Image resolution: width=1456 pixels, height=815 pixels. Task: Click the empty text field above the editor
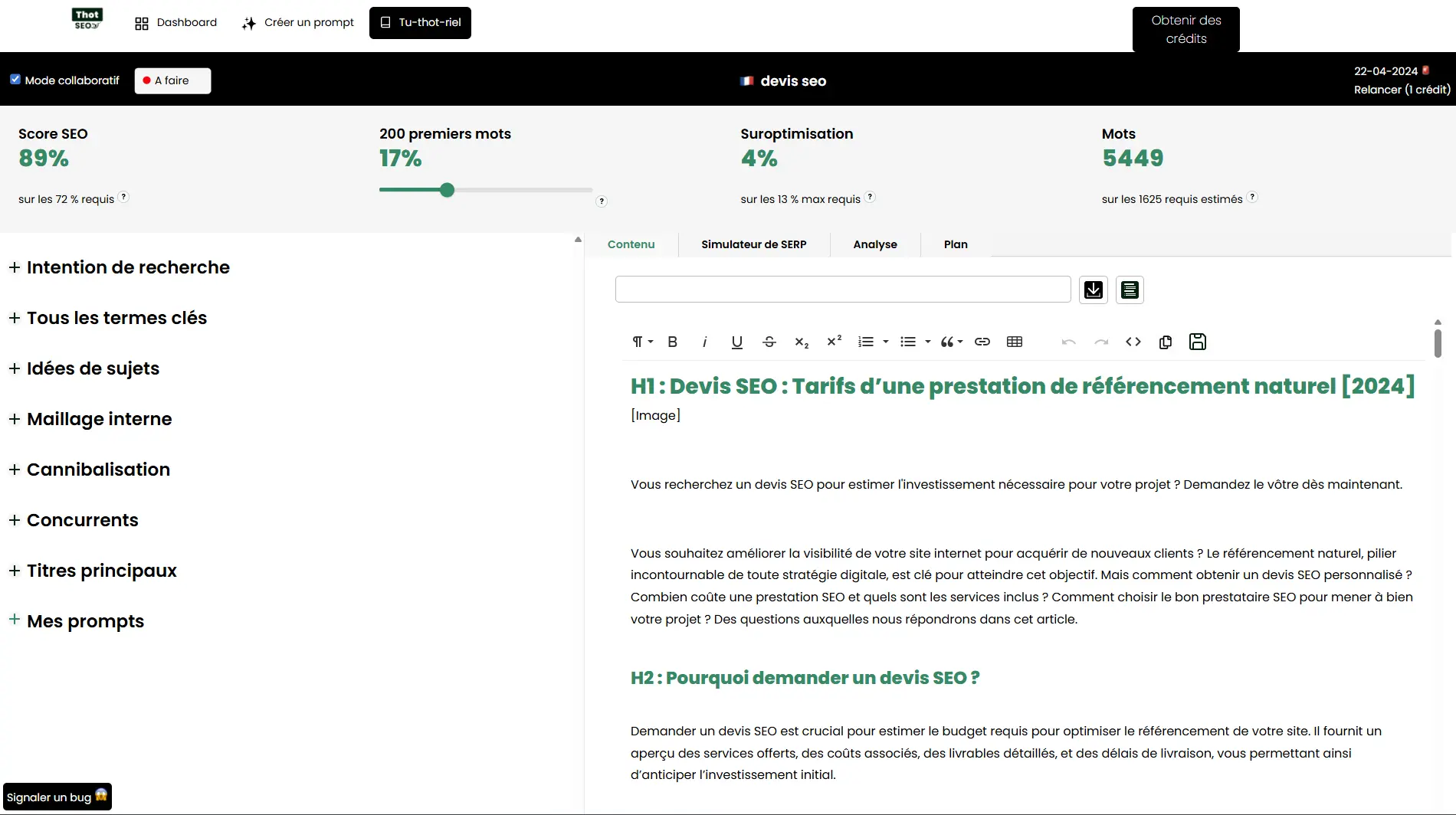pos(842,290)
